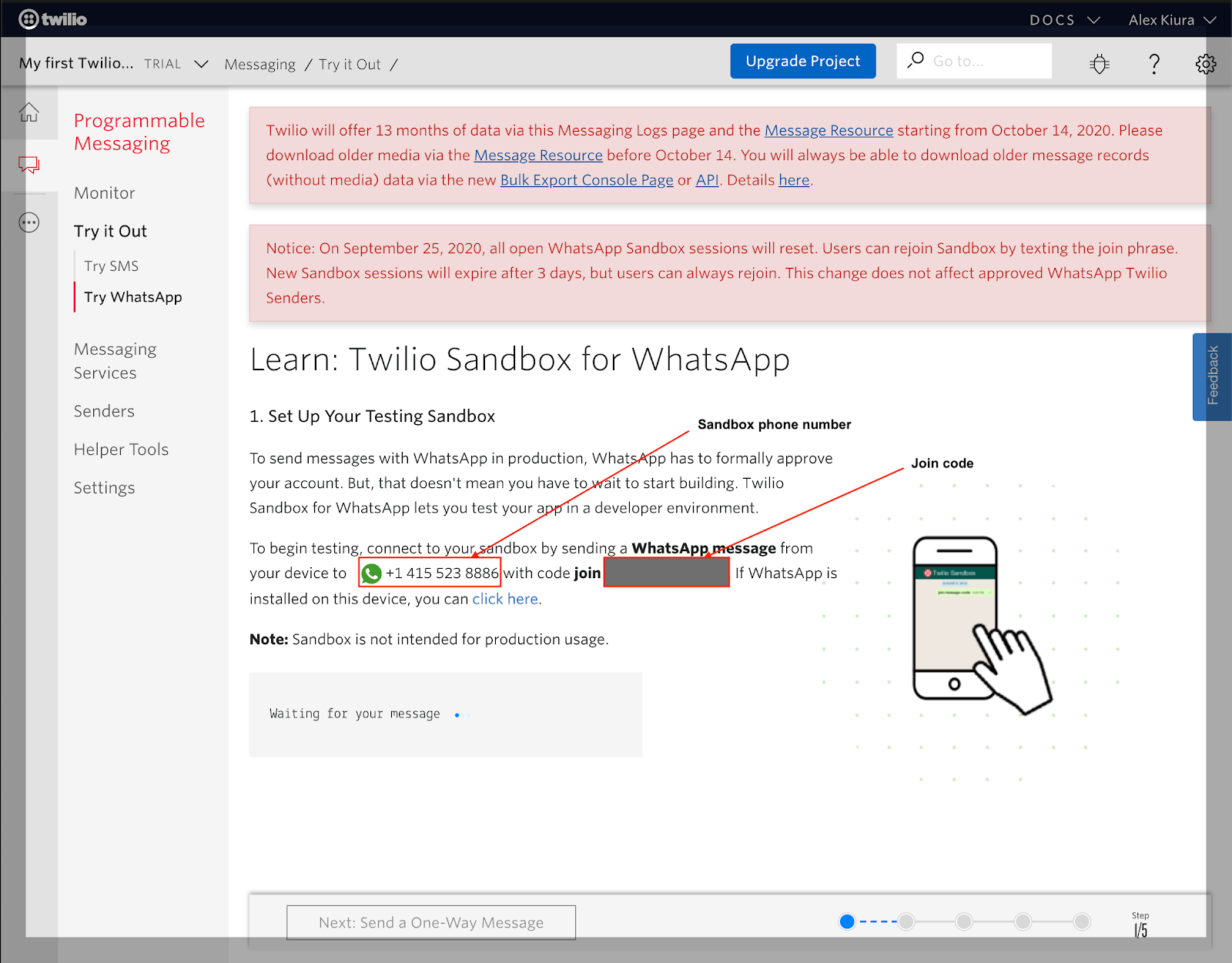1232x963 pixels.
Task: Click the Twilio logo
Action: point(52,19)
